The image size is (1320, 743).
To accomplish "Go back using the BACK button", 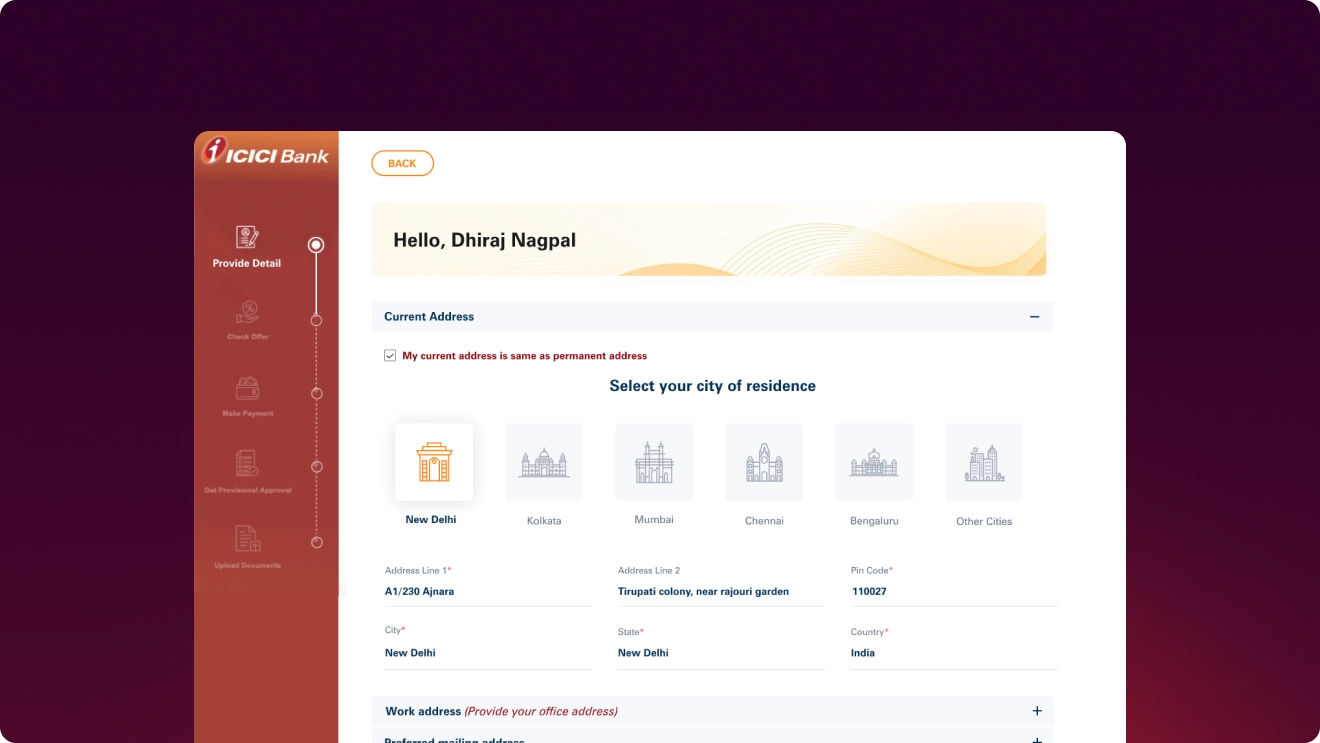I will click(402, 163).
